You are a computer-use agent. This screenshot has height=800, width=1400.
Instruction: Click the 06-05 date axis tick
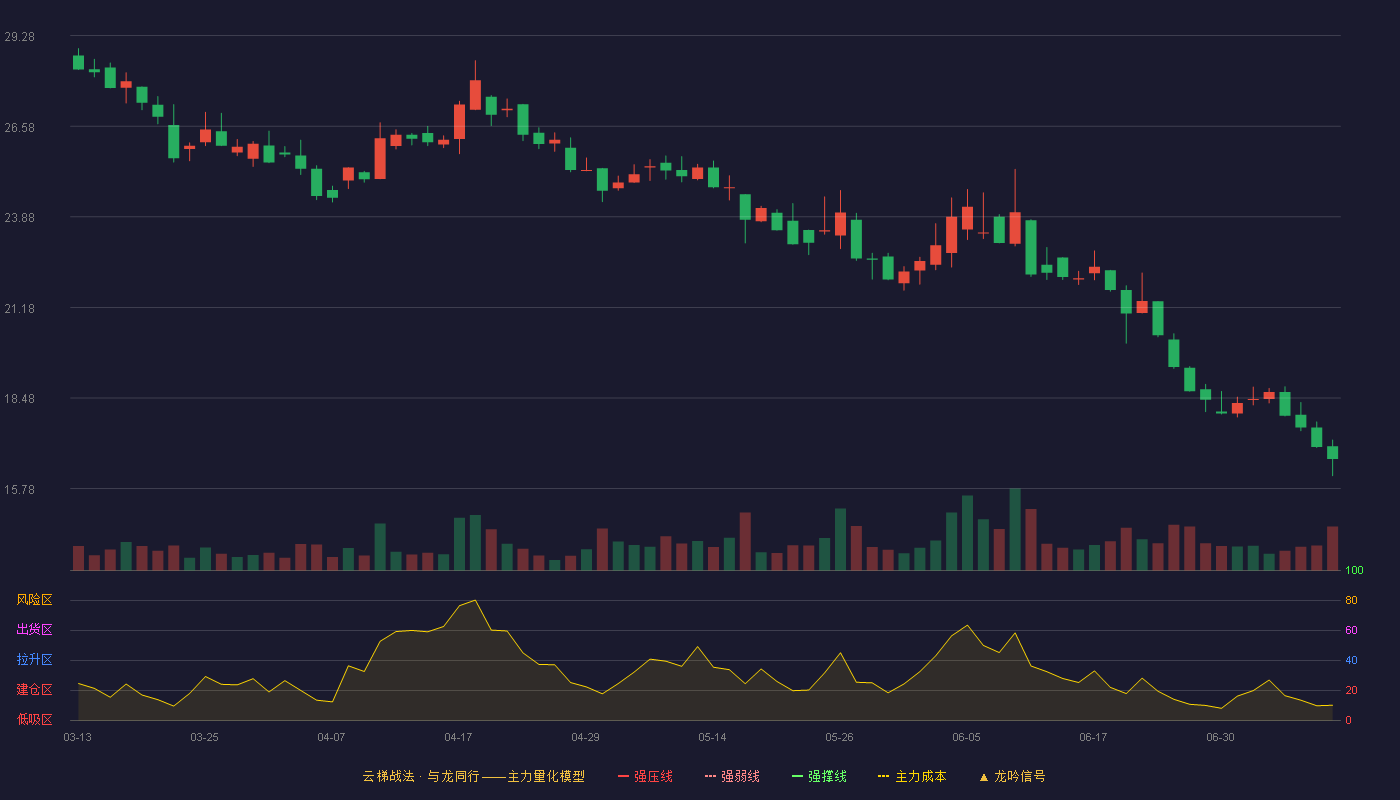pos(966,737)
